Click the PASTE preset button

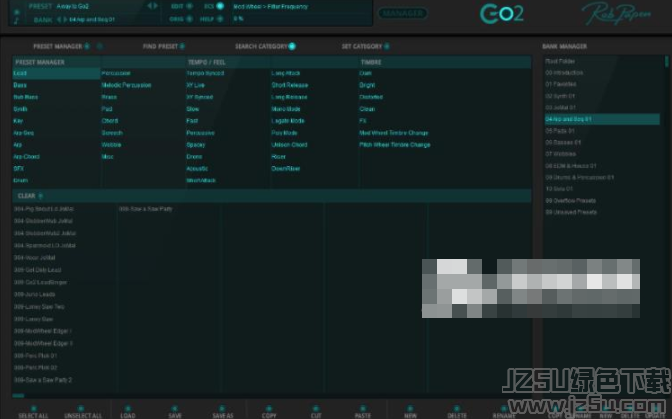(x=363, y=412)
